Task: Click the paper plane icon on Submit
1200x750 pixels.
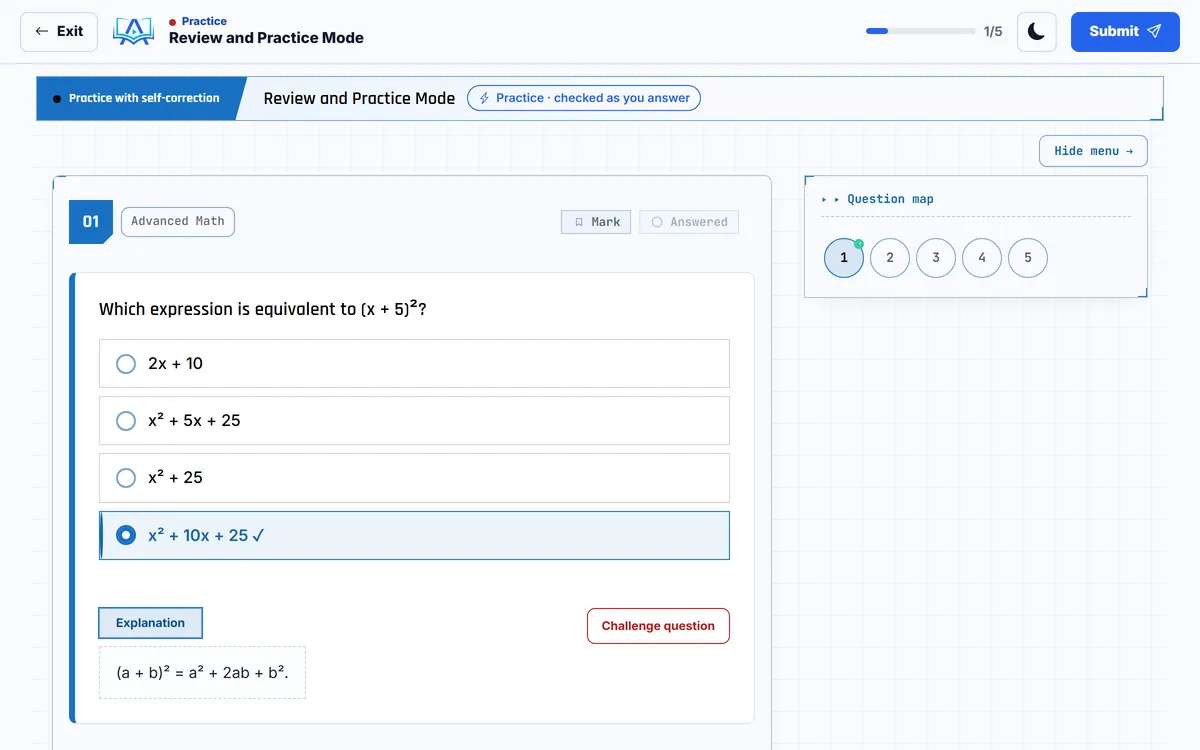Action: coord(1154,31)
